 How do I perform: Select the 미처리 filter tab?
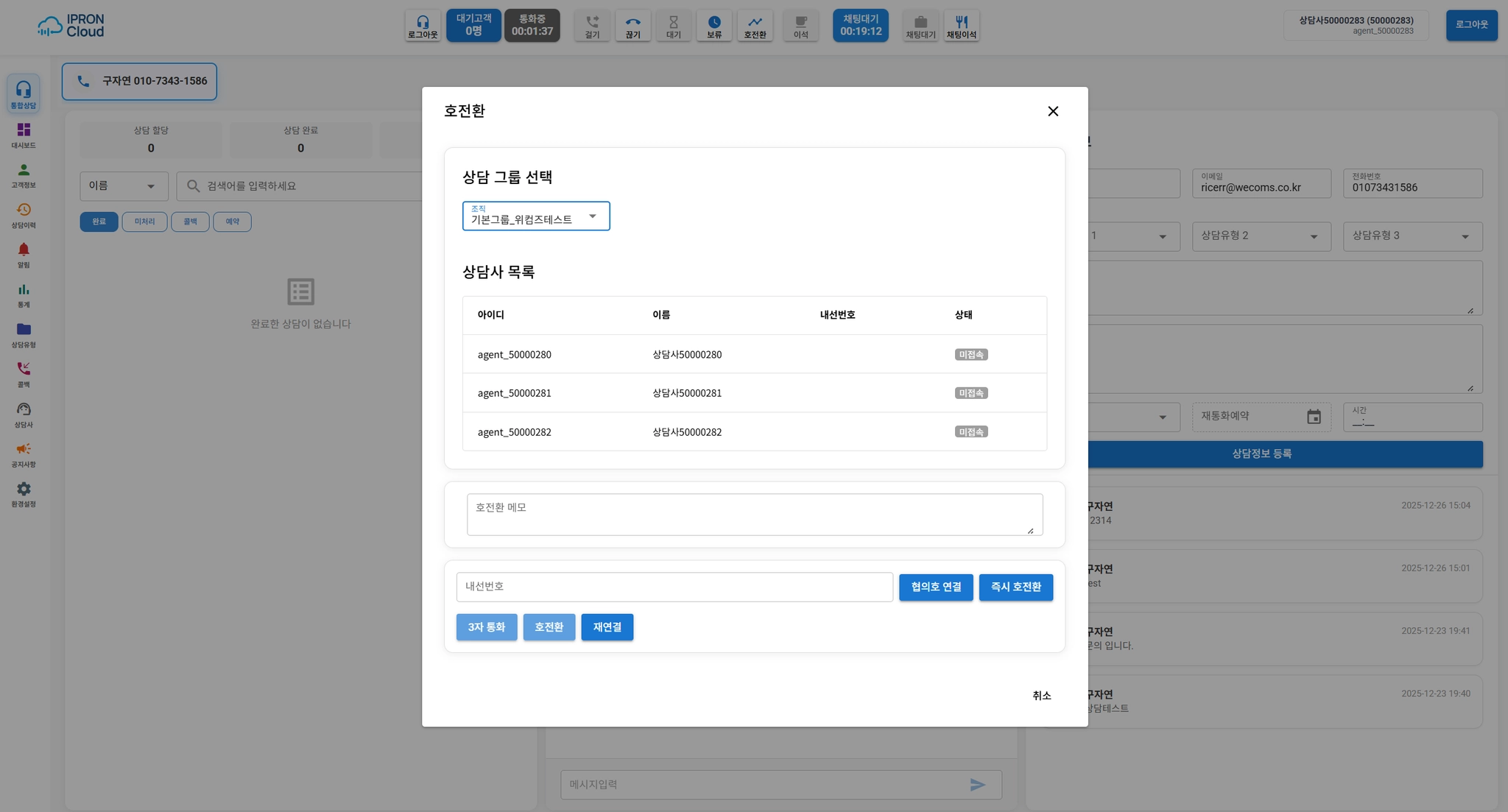click(144, 222)
